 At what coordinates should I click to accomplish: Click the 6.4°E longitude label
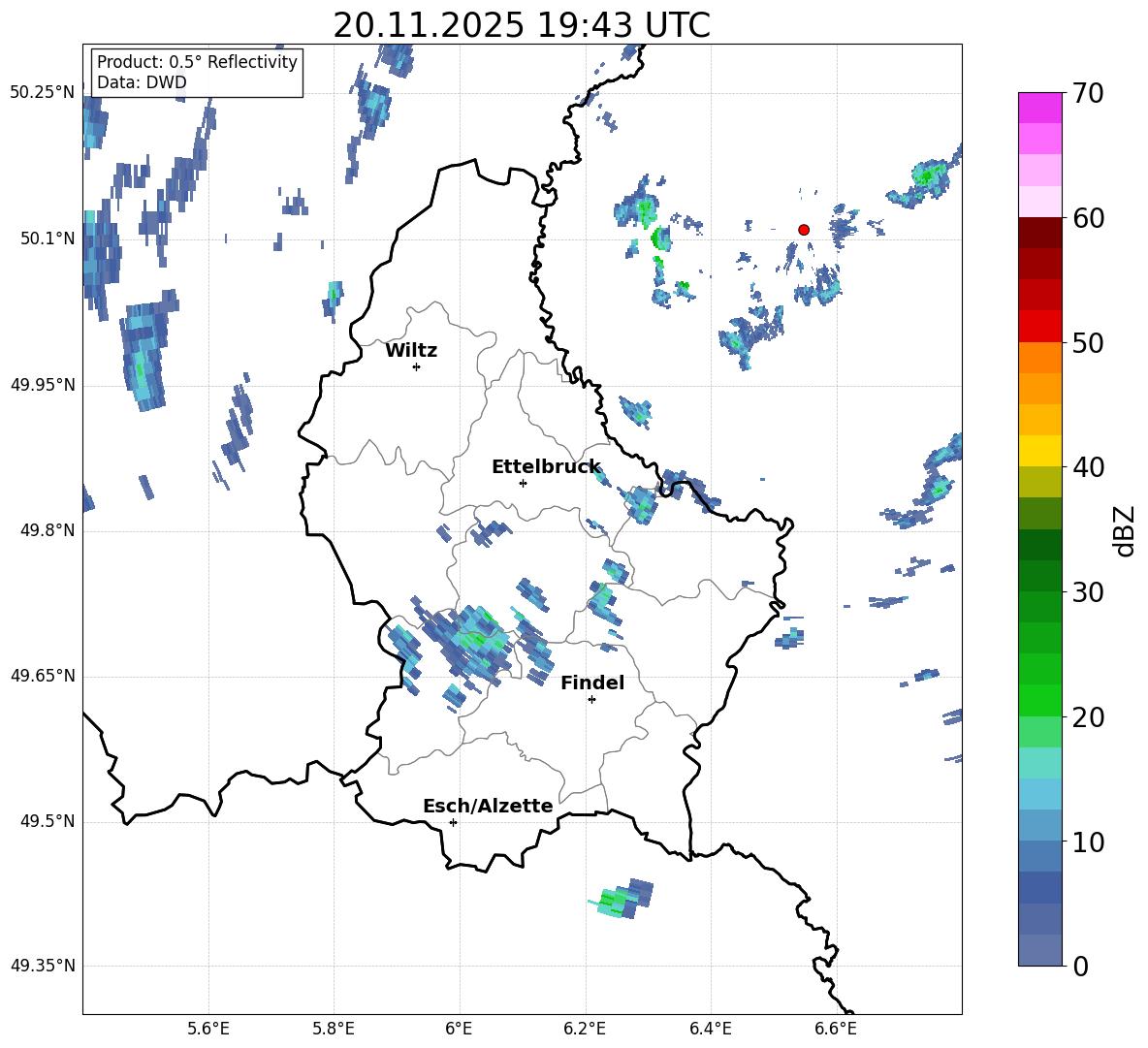coord(710,1029)
